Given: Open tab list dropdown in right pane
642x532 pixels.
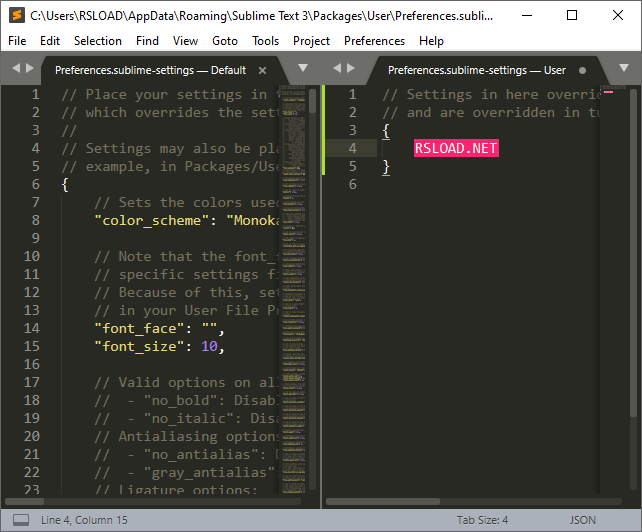Looking at the screenshot, I should (624, 68).
